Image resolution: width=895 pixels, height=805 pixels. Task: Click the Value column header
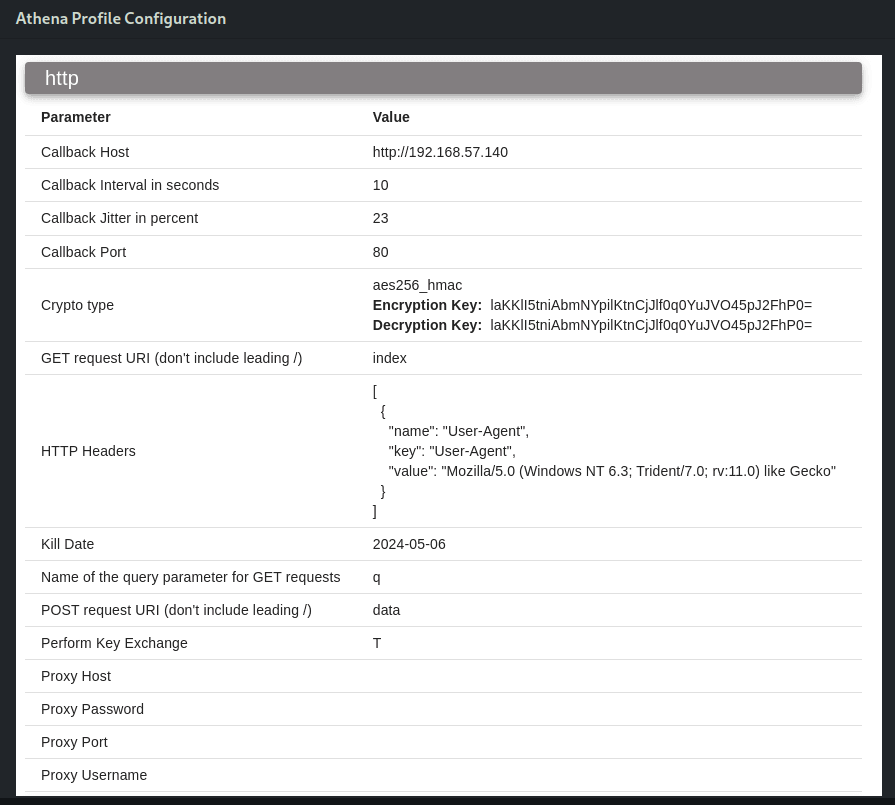391,117
